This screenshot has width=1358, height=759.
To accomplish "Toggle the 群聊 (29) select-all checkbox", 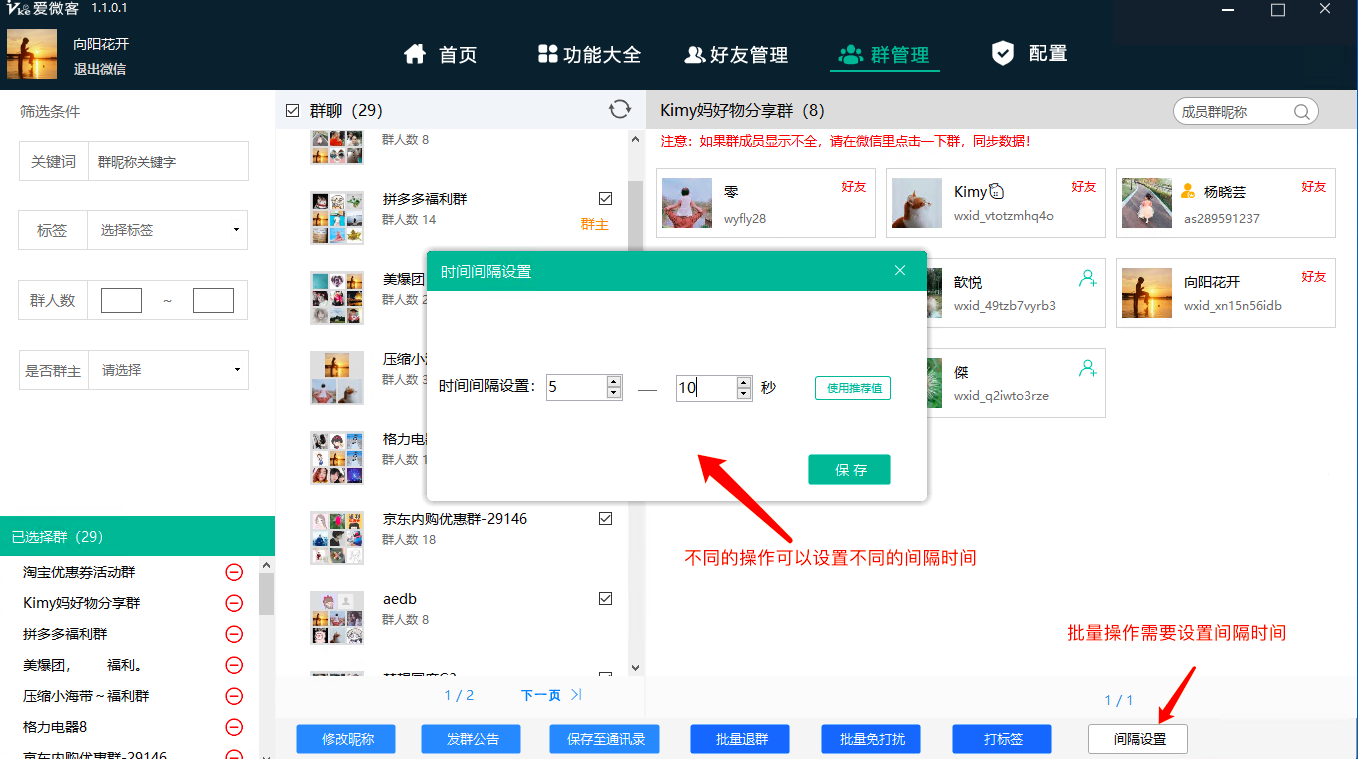I will (x=292, y=111).
